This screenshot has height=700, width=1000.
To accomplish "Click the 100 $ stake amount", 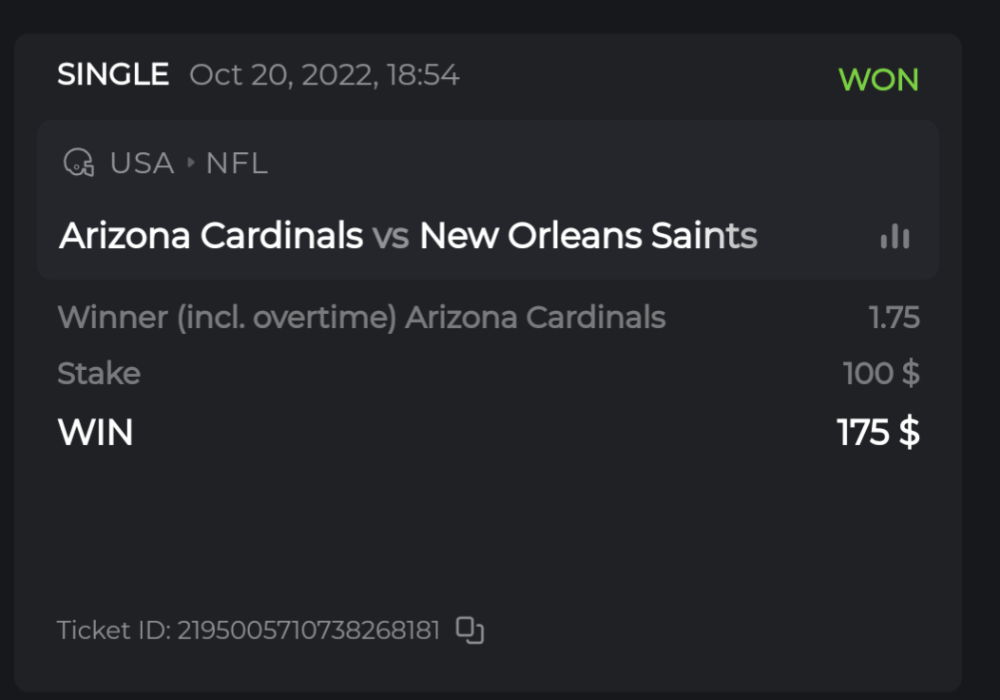I will pos(881,374).
